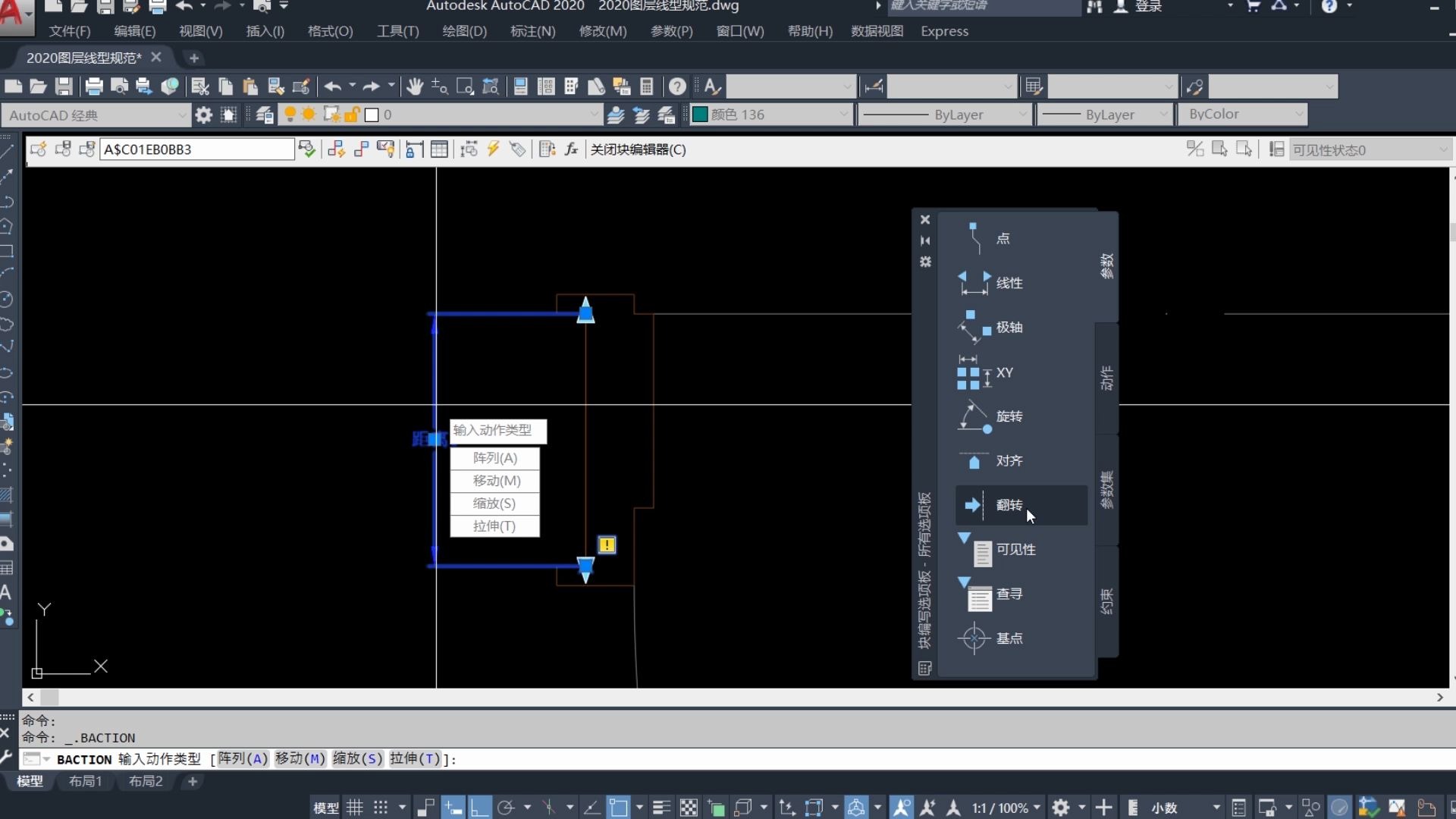Click the teal color 136 swatch
This screenshot has width=1456, height=819.
point(700,115)
